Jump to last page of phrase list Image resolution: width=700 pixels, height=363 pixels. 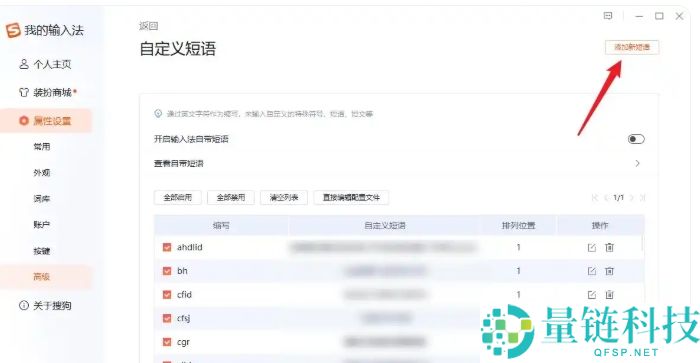[x=642, y=197]
